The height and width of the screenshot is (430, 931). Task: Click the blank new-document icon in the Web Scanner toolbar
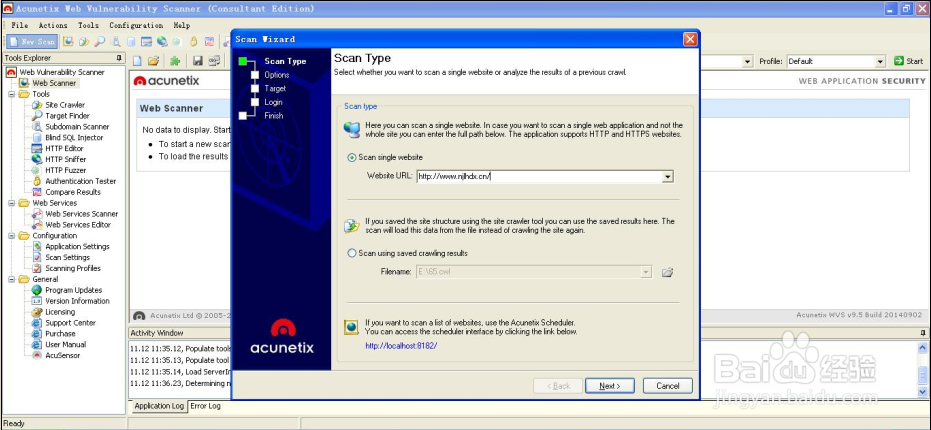pos(137,61)
